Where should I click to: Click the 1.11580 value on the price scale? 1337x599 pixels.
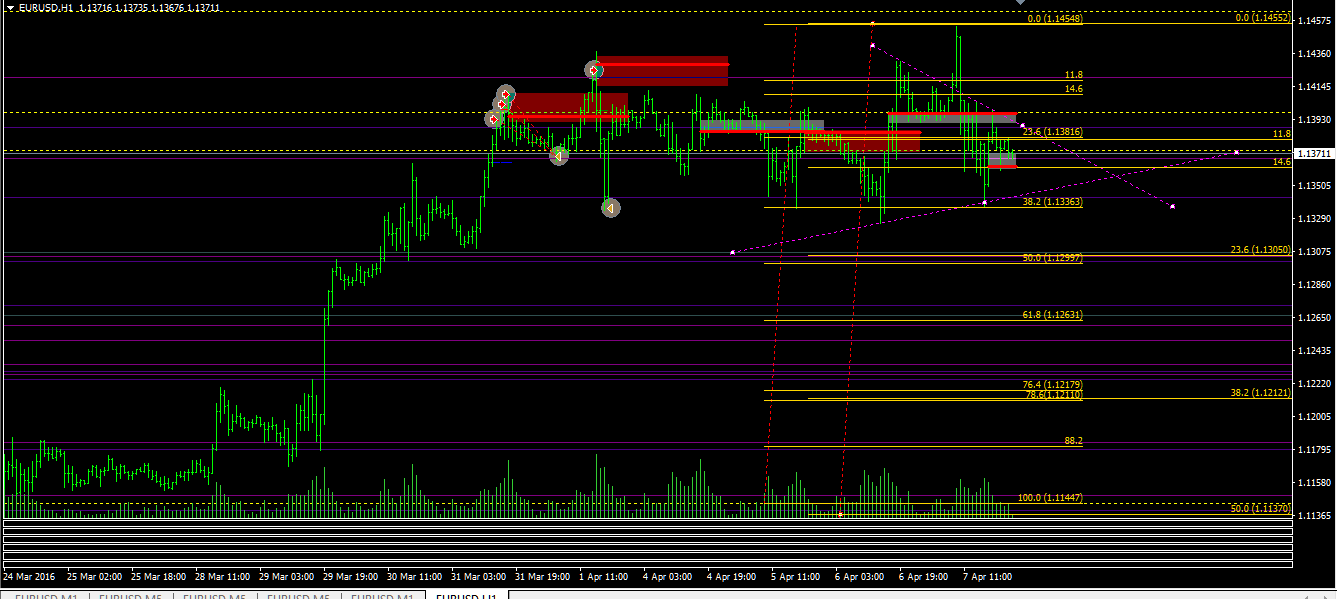coord(1315,483)
